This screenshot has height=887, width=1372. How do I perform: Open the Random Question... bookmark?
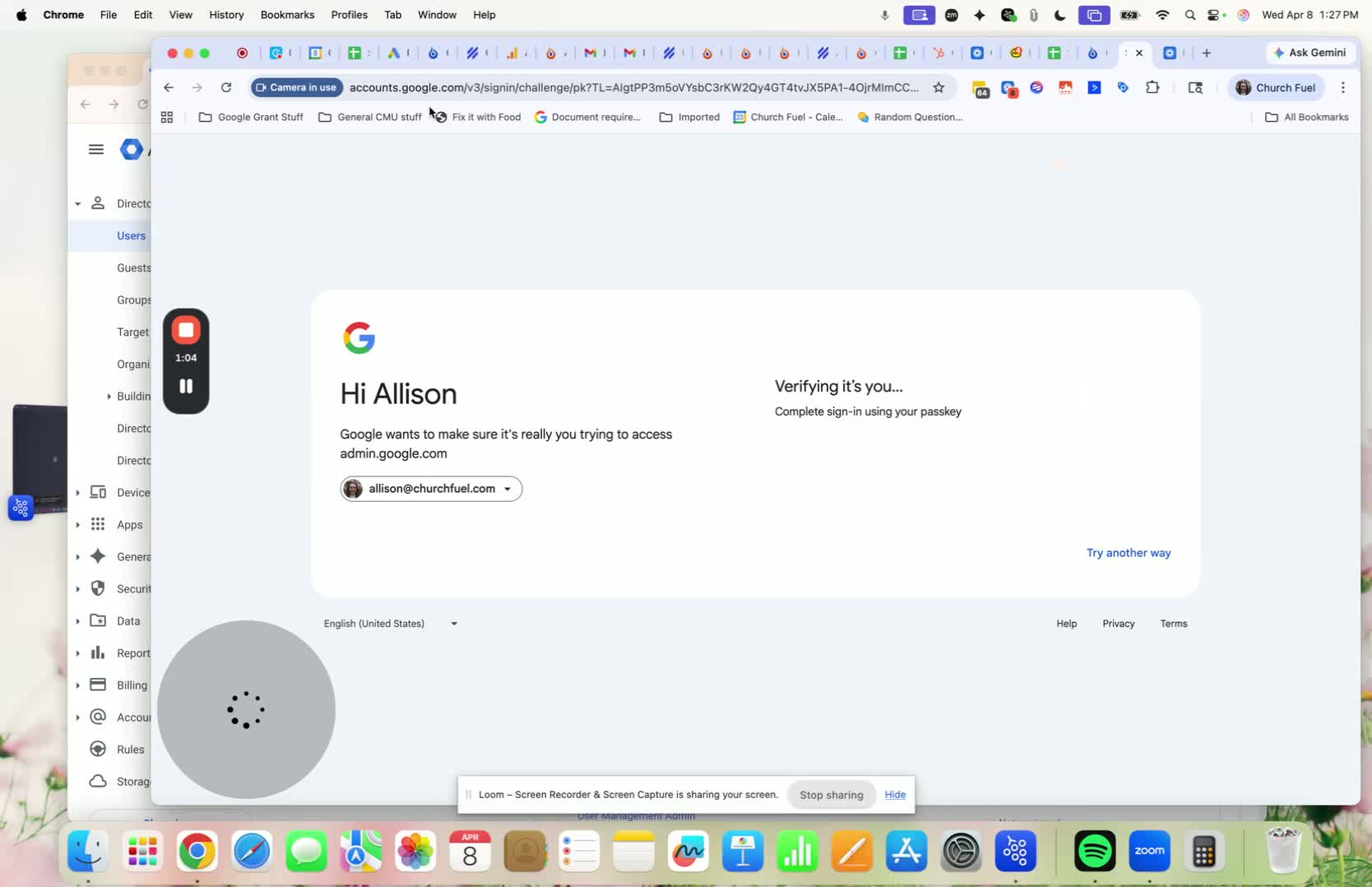coord(910,117)
